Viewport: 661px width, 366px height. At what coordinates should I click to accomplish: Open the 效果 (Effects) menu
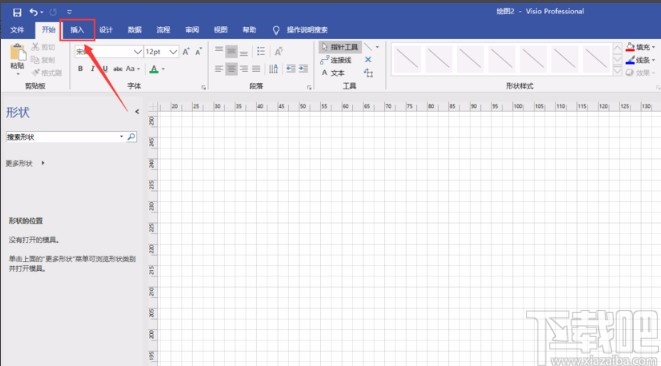click(x=640, y=73)
